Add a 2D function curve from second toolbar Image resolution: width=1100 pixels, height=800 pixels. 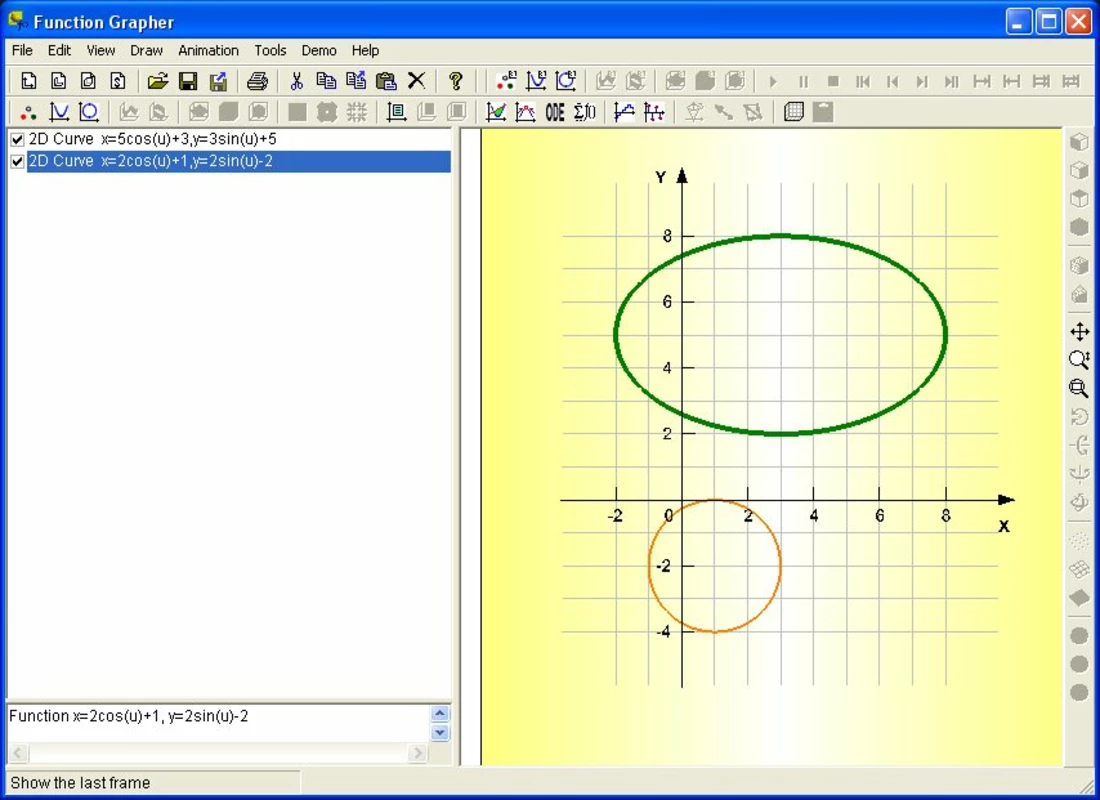(59, 112)
